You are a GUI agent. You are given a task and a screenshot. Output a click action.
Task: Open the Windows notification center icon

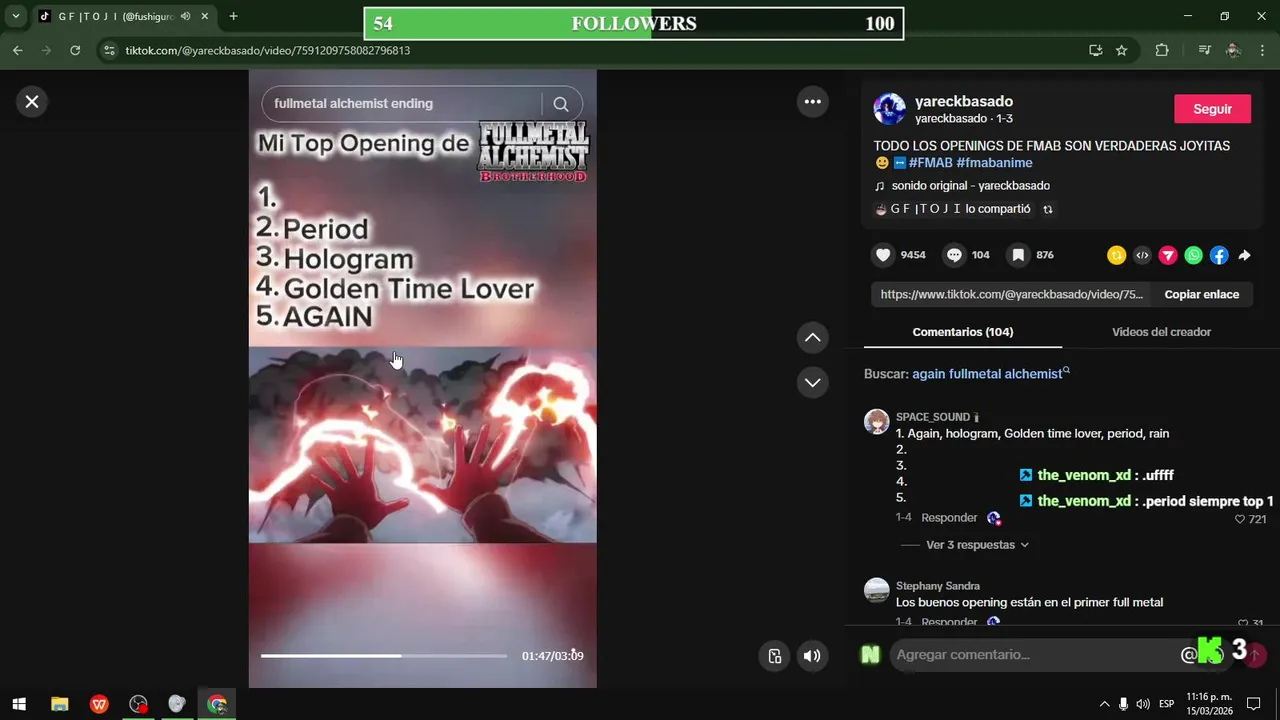pos(1254,704)
